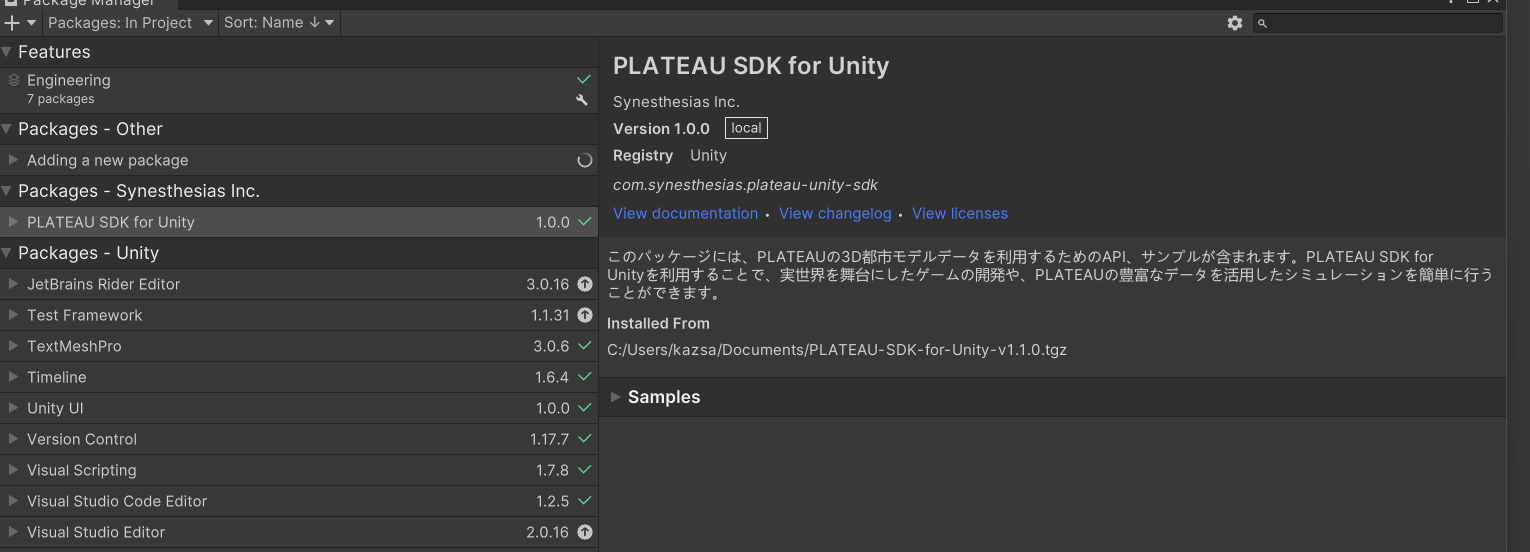Open the View documentation link

point(685,213)
